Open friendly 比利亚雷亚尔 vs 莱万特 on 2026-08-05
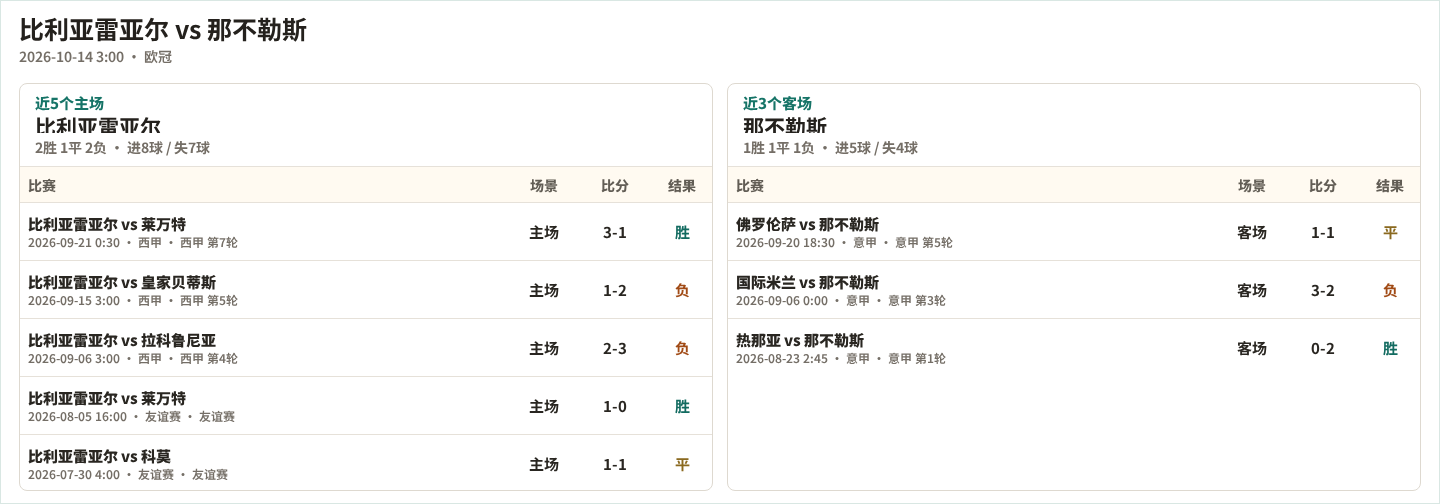Screen dimensions: 1440x504 366,406
